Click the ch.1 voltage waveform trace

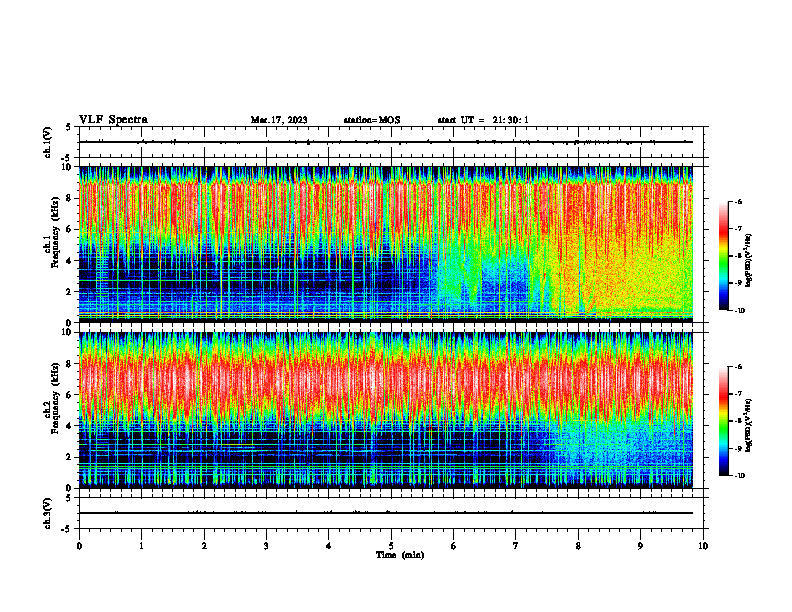coord(386,142)
